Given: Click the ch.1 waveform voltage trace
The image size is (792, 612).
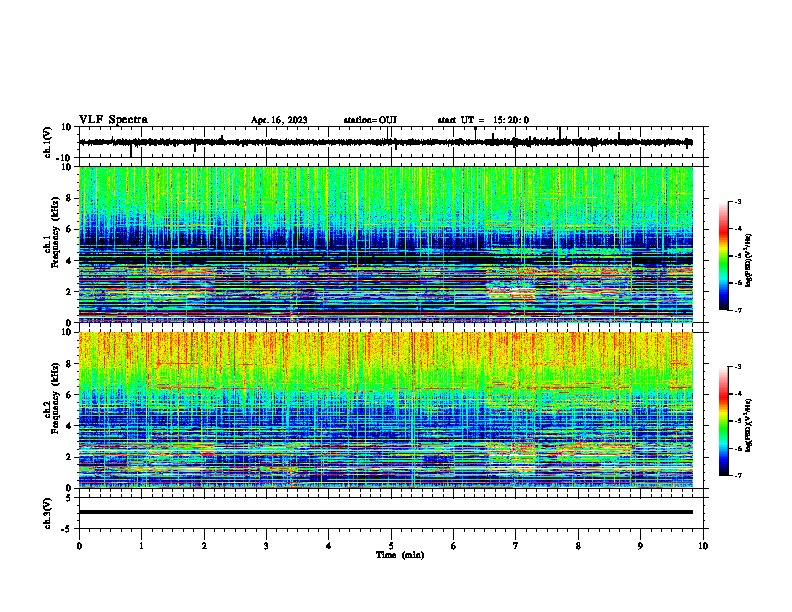Looking at the screenshot, I should click(x=386, y=142).
